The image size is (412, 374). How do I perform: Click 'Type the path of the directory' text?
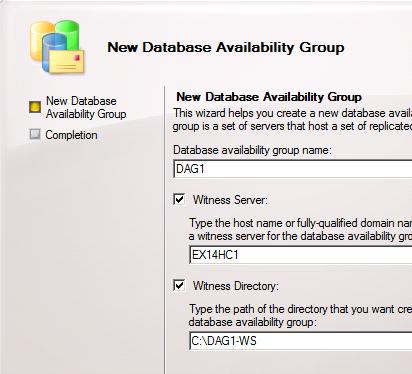[x=300, y=315]
